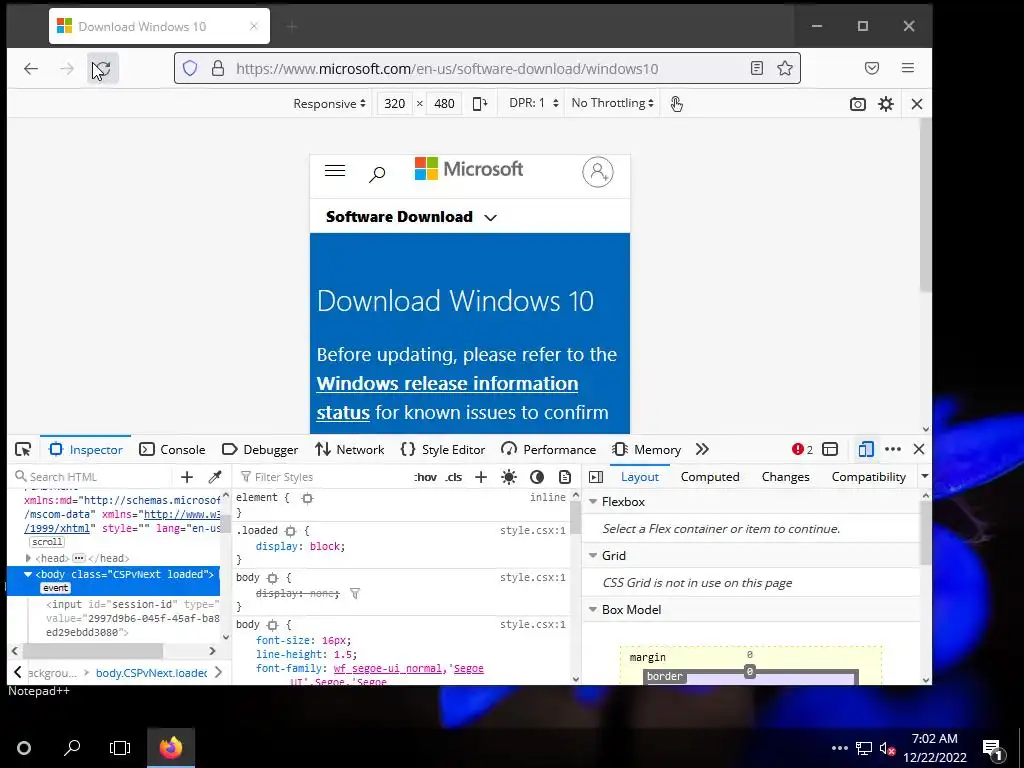Activate the pick element tool
This screenshot has height=768, width=1024.
(x=24, y=449)
